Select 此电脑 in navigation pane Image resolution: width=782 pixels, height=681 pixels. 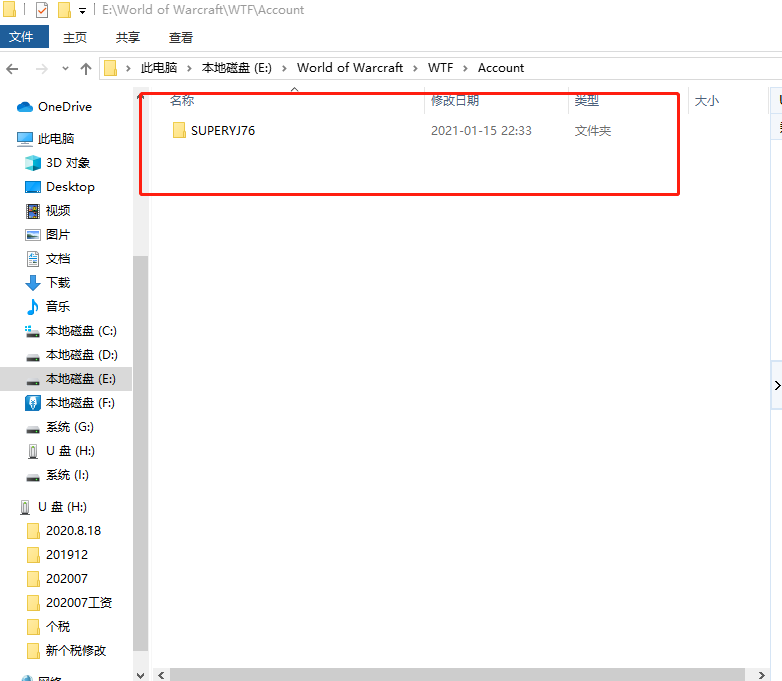pos(56,139)
